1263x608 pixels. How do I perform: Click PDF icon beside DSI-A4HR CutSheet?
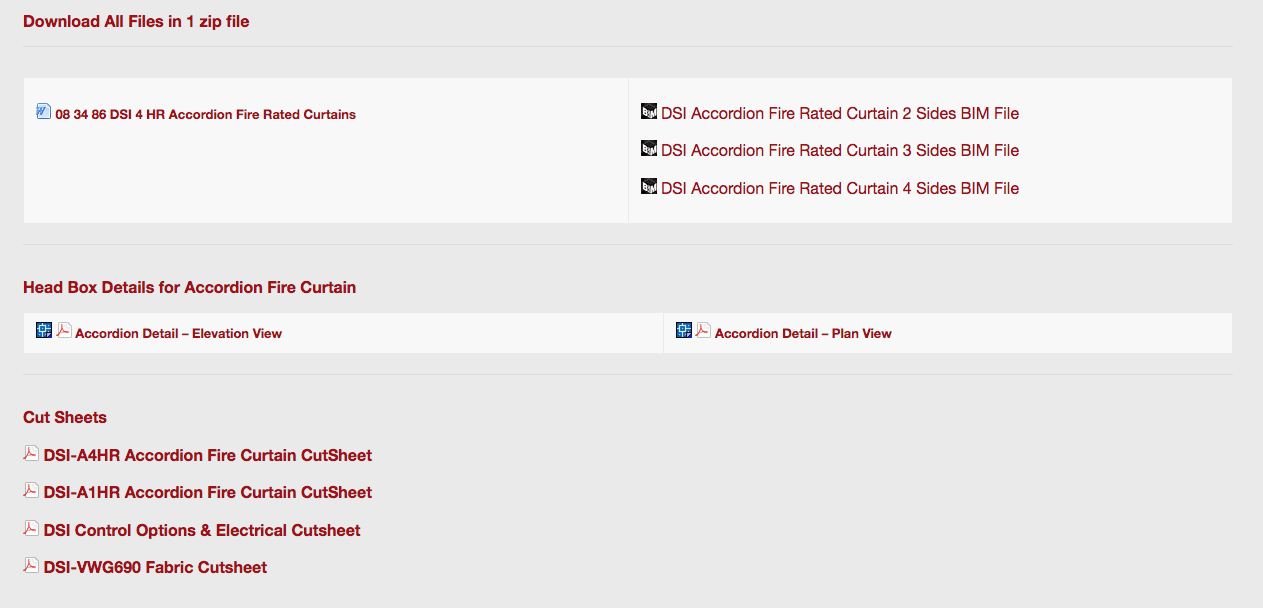[x=31, y=453]
